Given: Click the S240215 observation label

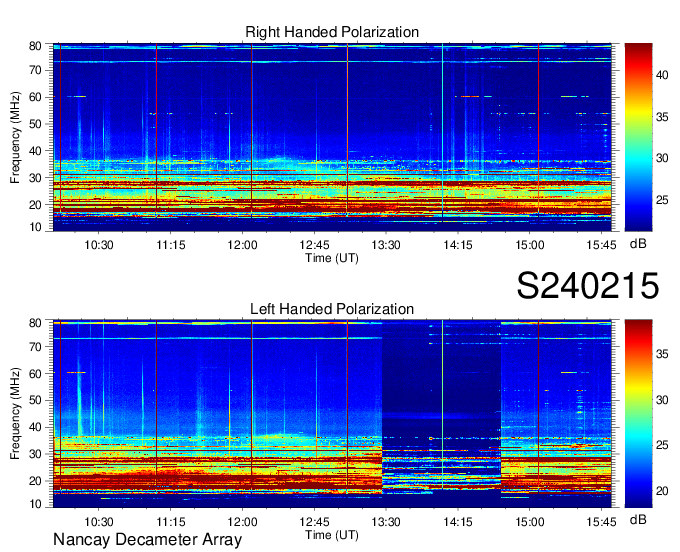Looking at the screenshot, I should pos(588,286).
